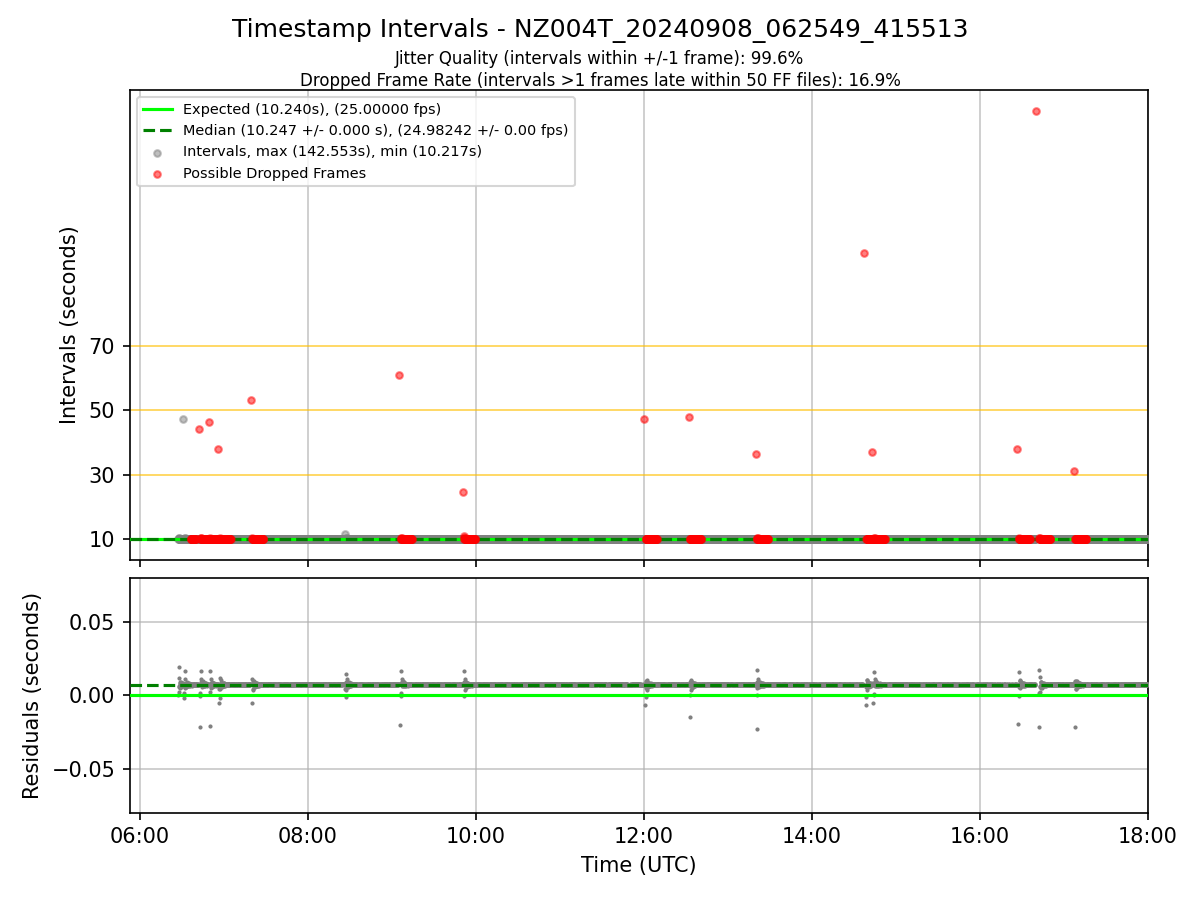Click the red point near 12:32 at about 48 seconds
Viewport: 1200px width, 900px height.
(x=689, y=417)
